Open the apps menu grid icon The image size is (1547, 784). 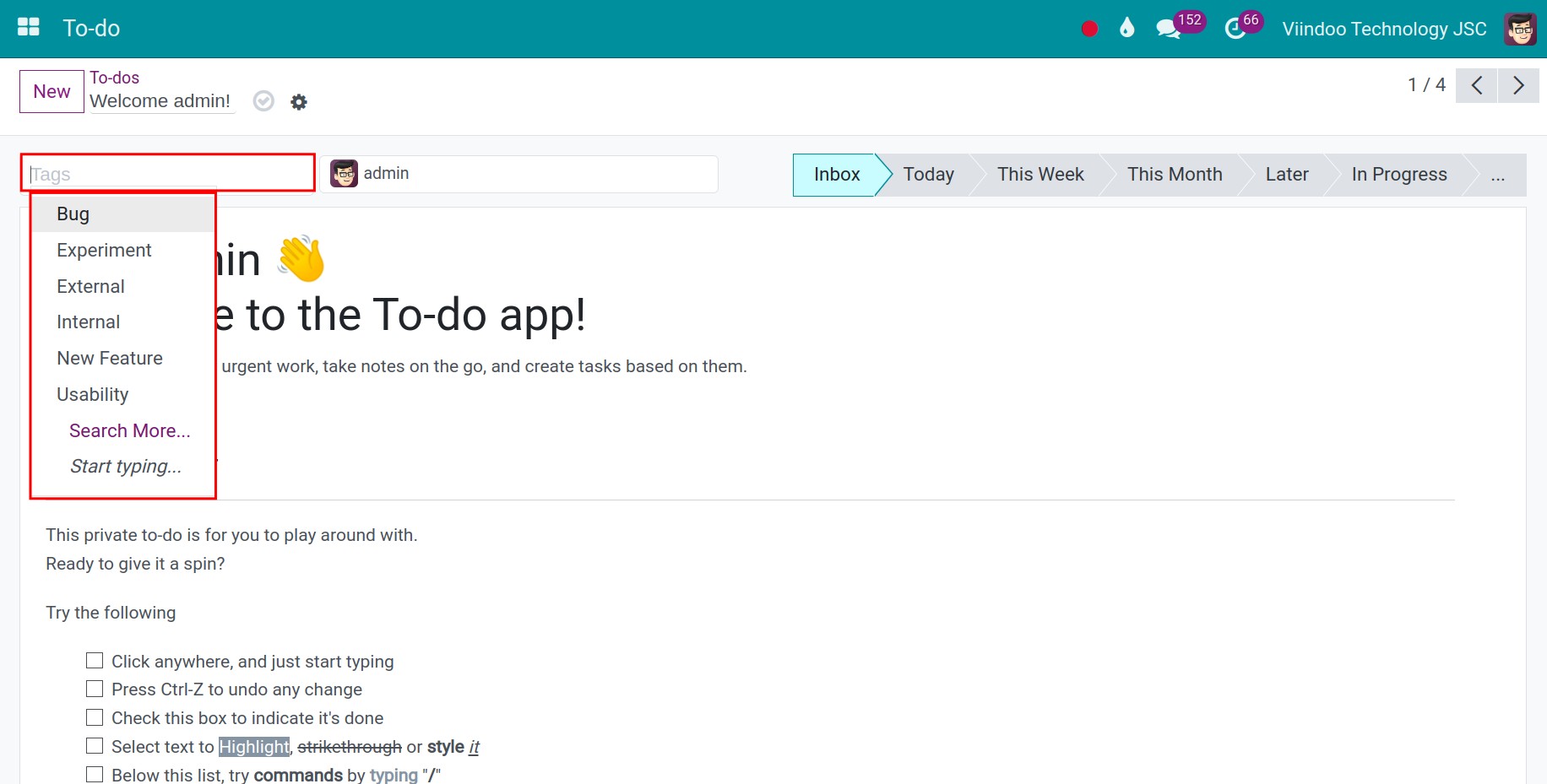click(27, 26)
